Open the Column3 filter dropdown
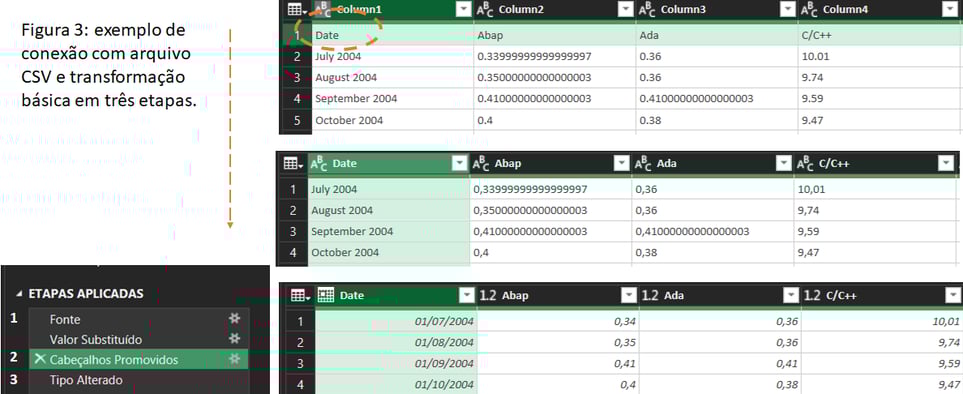Image resolution: width=963 pixels, height=394 pixels. [787, 9]
